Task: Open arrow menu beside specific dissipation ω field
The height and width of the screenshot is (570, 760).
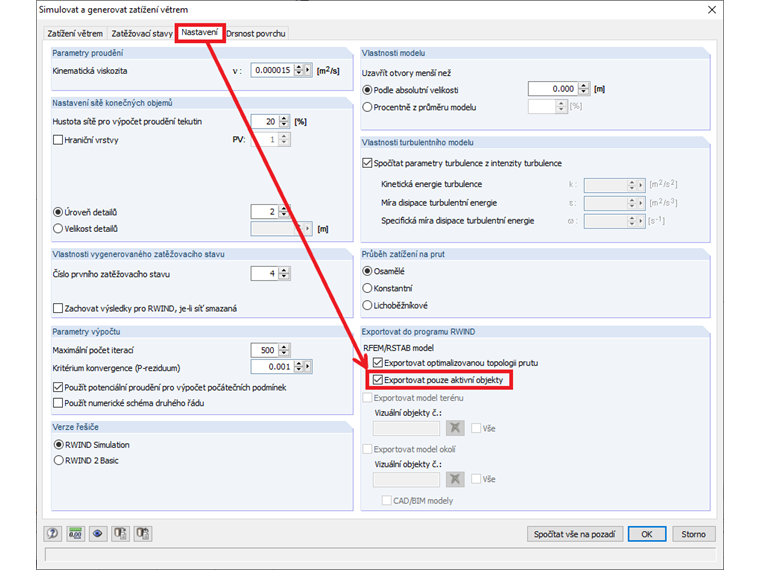Action: (x=641, y=221)
